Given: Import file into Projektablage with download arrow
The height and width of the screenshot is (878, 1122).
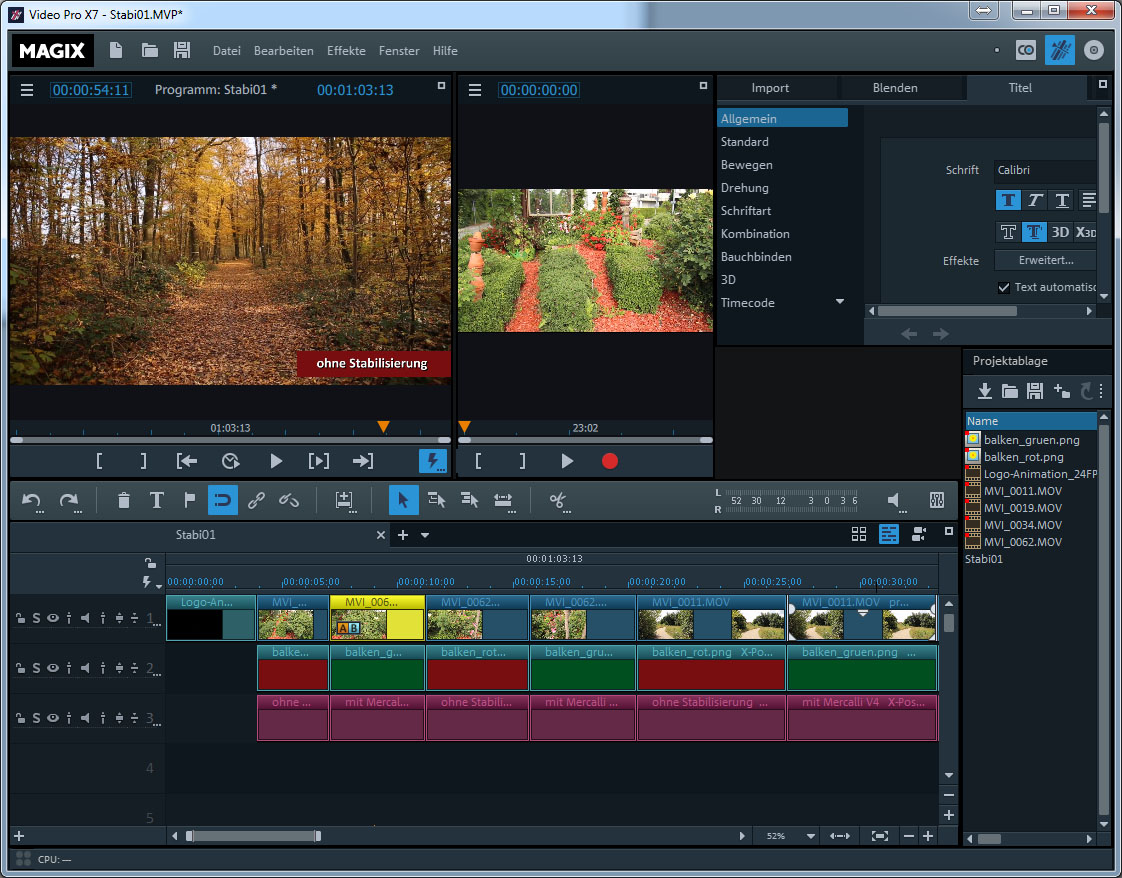Looking at the screenshot, I should coord(985,391).
